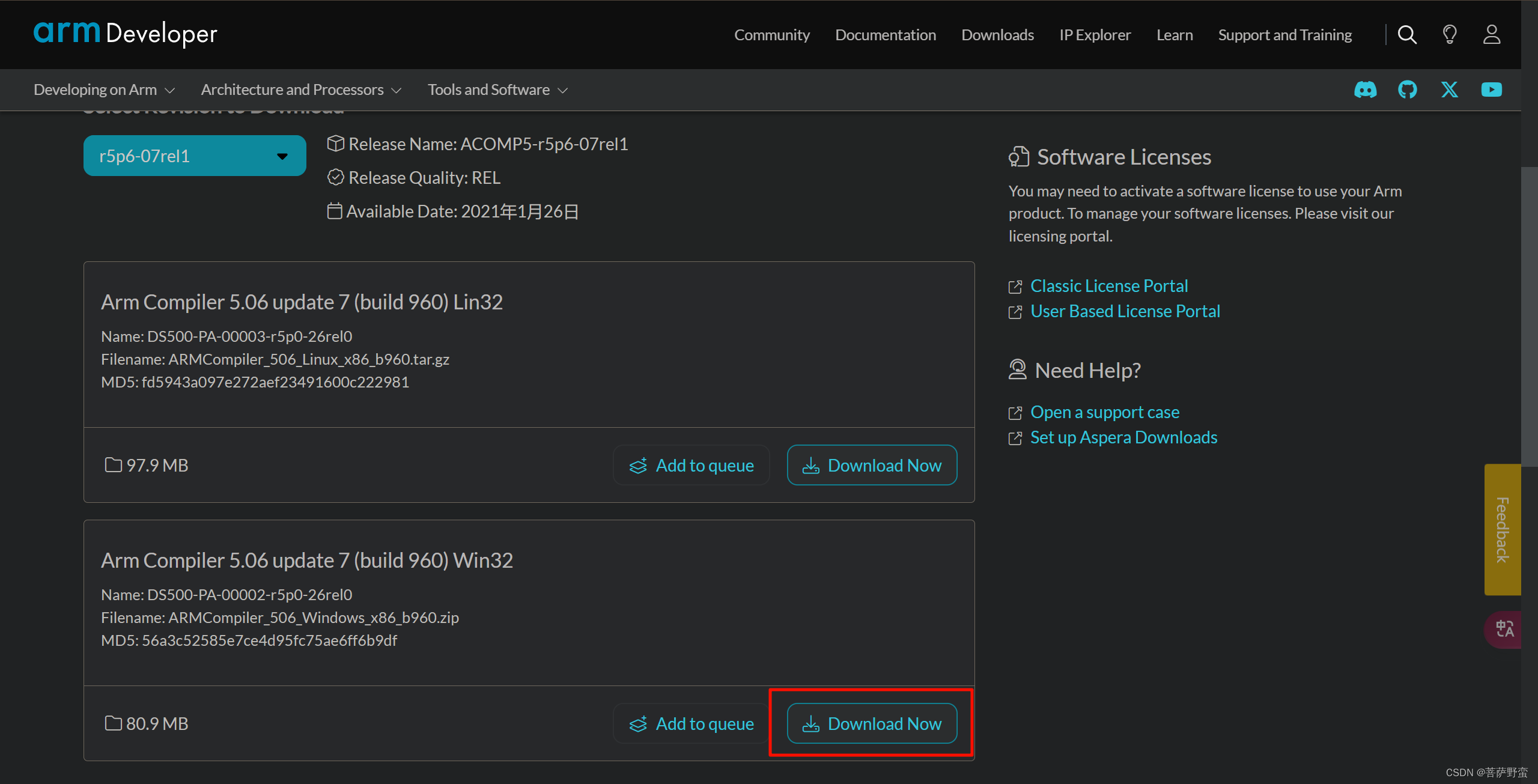Image resolution: width=1538 pixels, height=784 pixels.
Task: Open the YouTube channel icon
Action: pyautogui.click(x=1491, y=90)
